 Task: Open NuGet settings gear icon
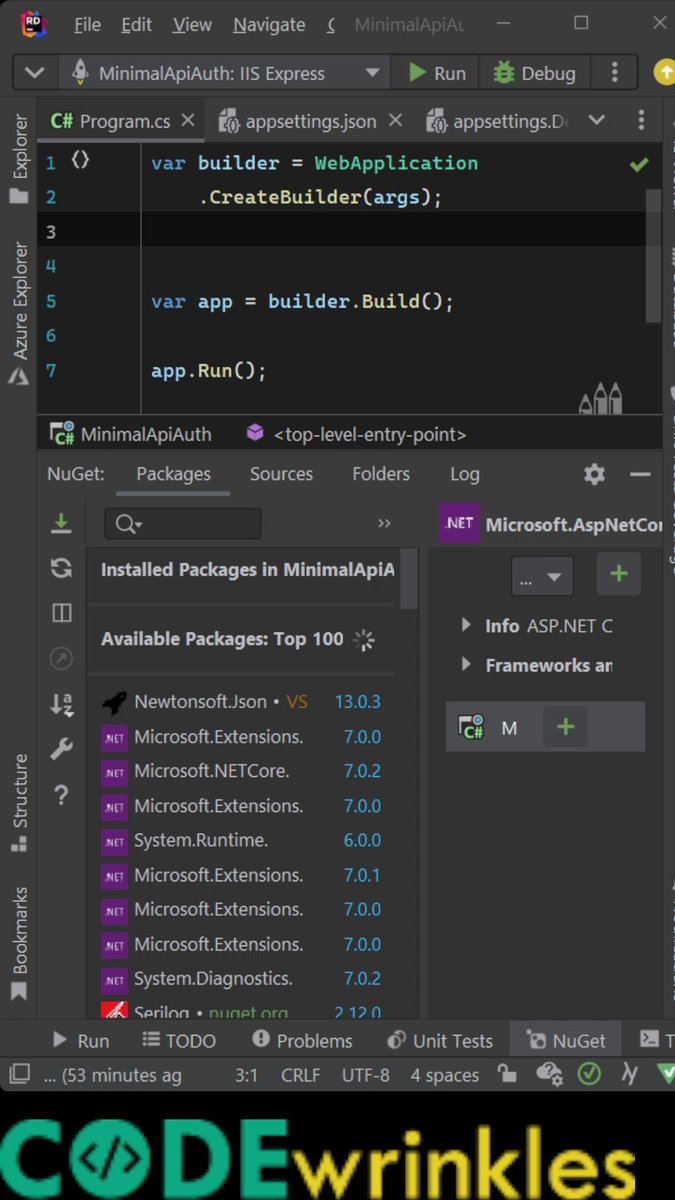point(594,474)
